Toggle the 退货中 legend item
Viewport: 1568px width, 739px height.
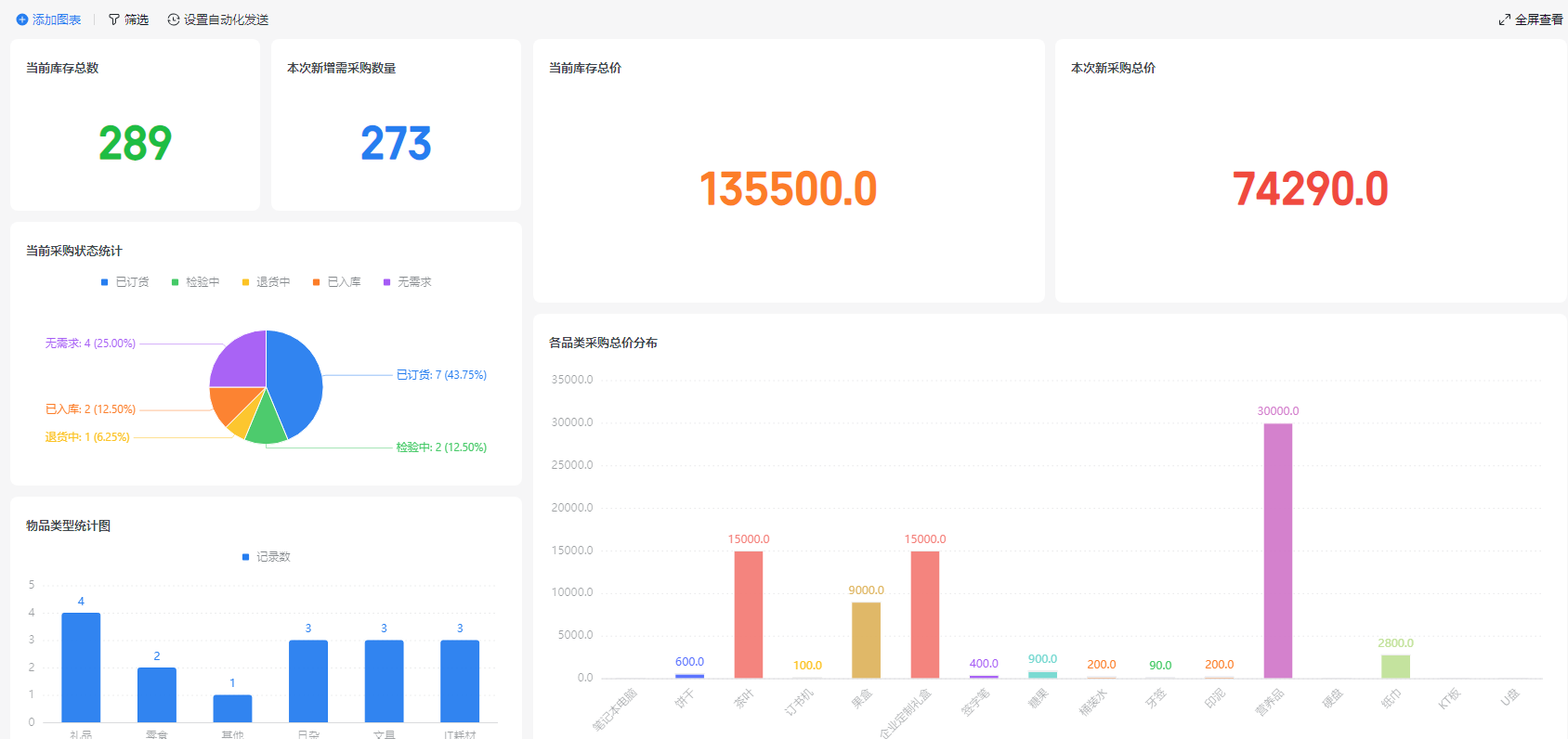[266, 282]
